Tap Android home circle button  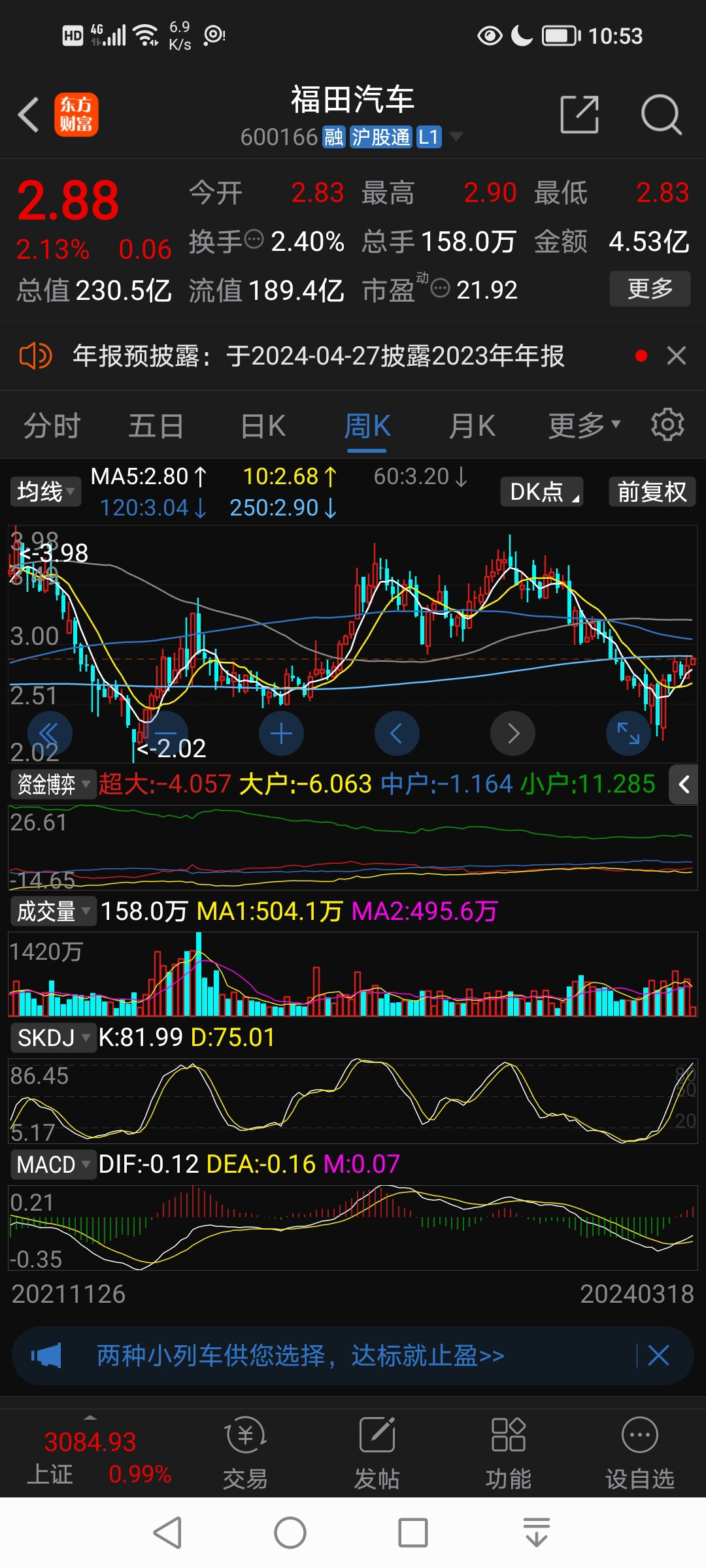point(290,1533)
